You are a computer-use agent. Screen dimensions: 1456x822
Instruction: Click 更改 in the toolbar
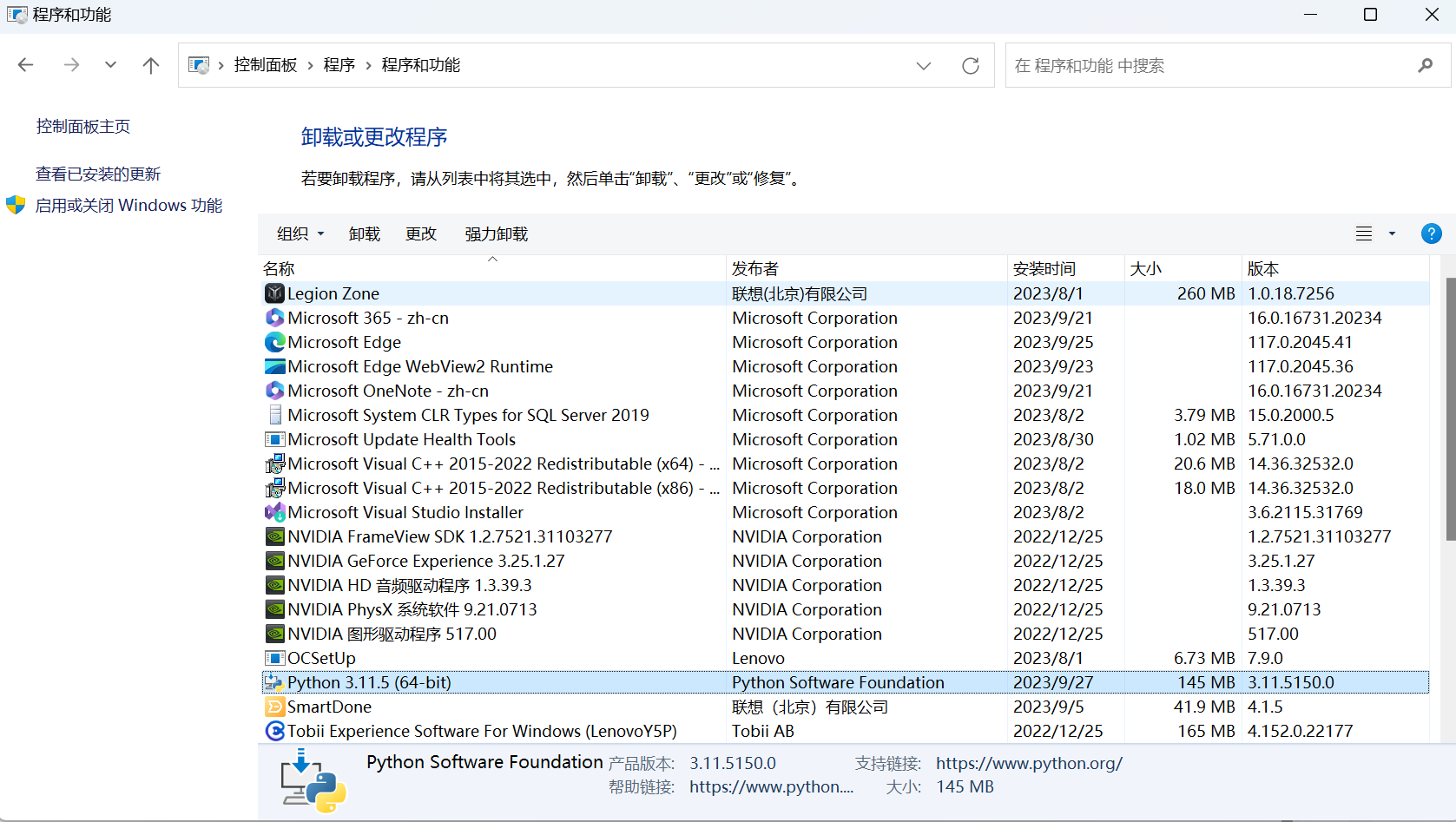point(421,233)
